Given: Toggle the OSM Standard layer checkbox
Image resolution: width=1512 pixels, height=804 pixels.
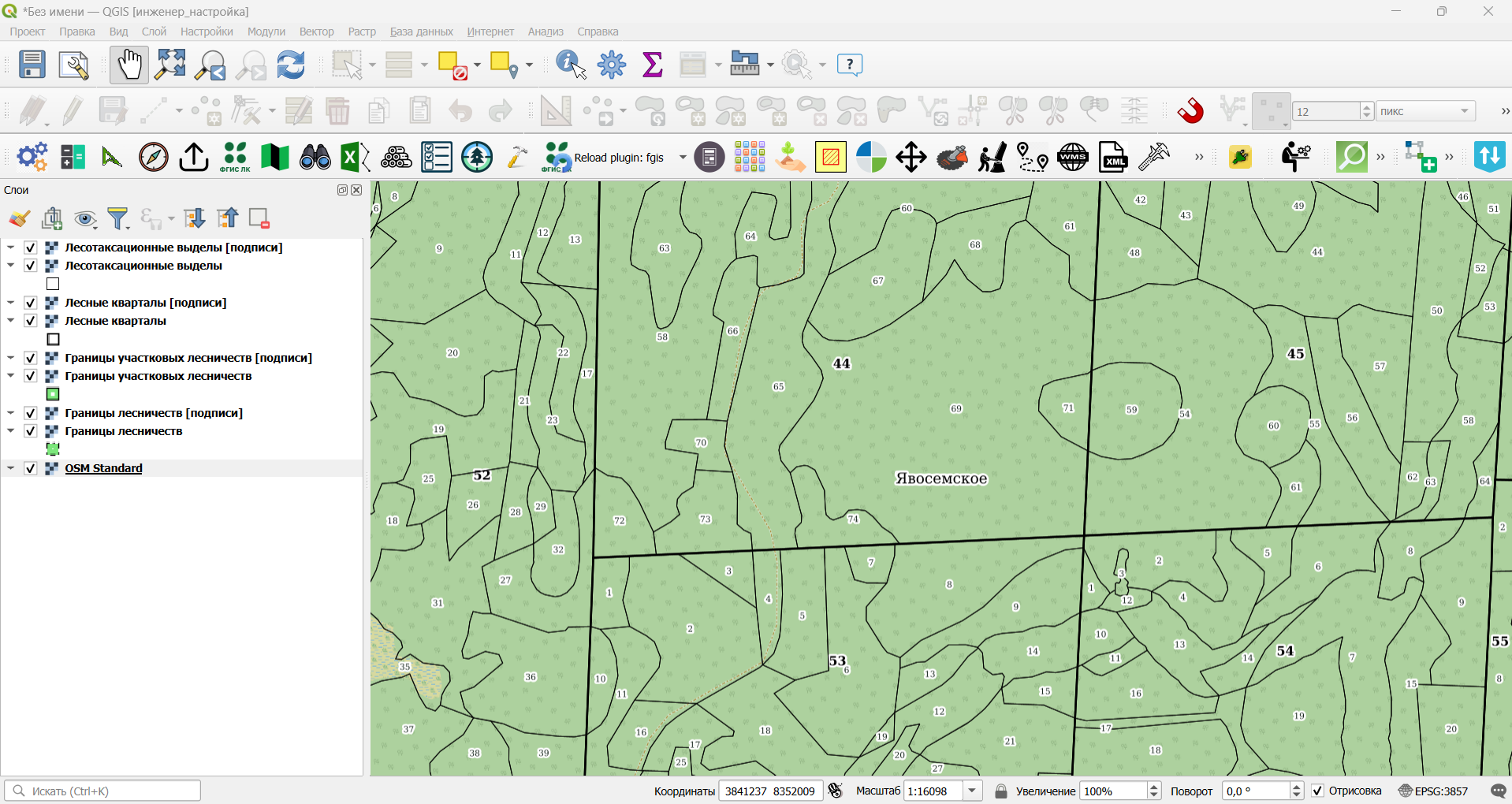Looking at the screenshot, I should click(31, 468).
